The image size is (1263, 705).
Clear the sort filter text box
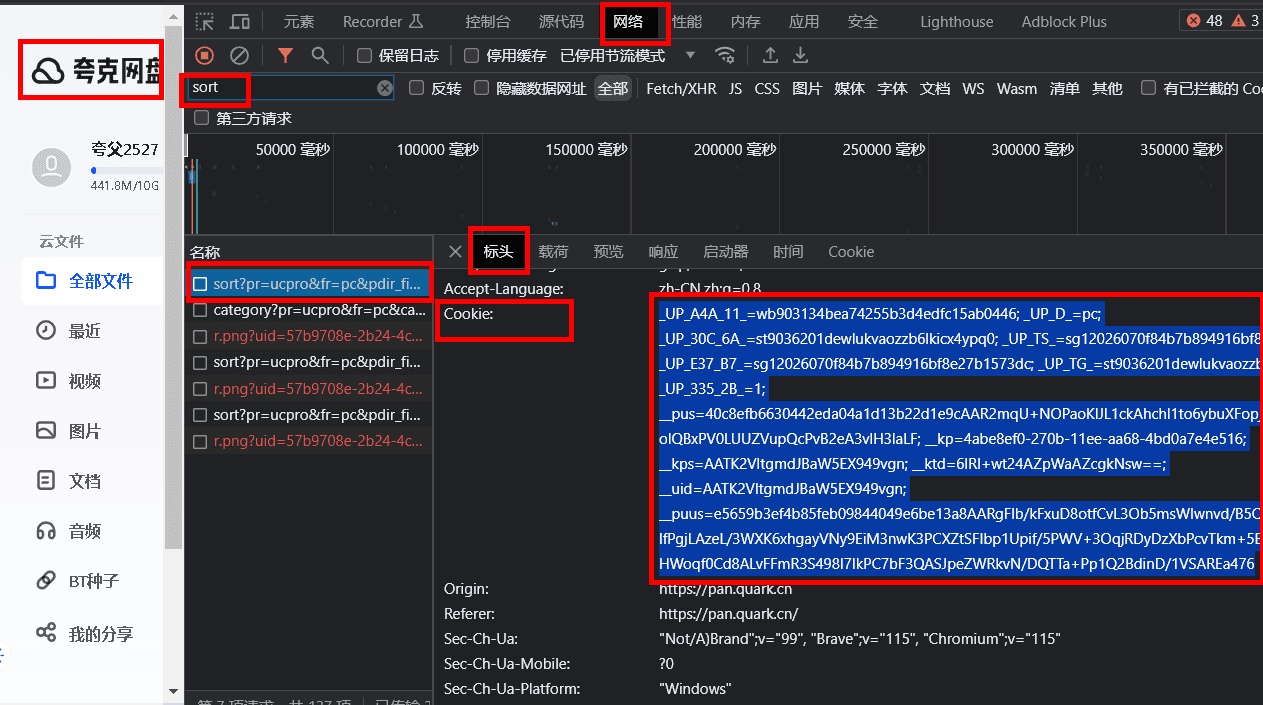[385, 88]
